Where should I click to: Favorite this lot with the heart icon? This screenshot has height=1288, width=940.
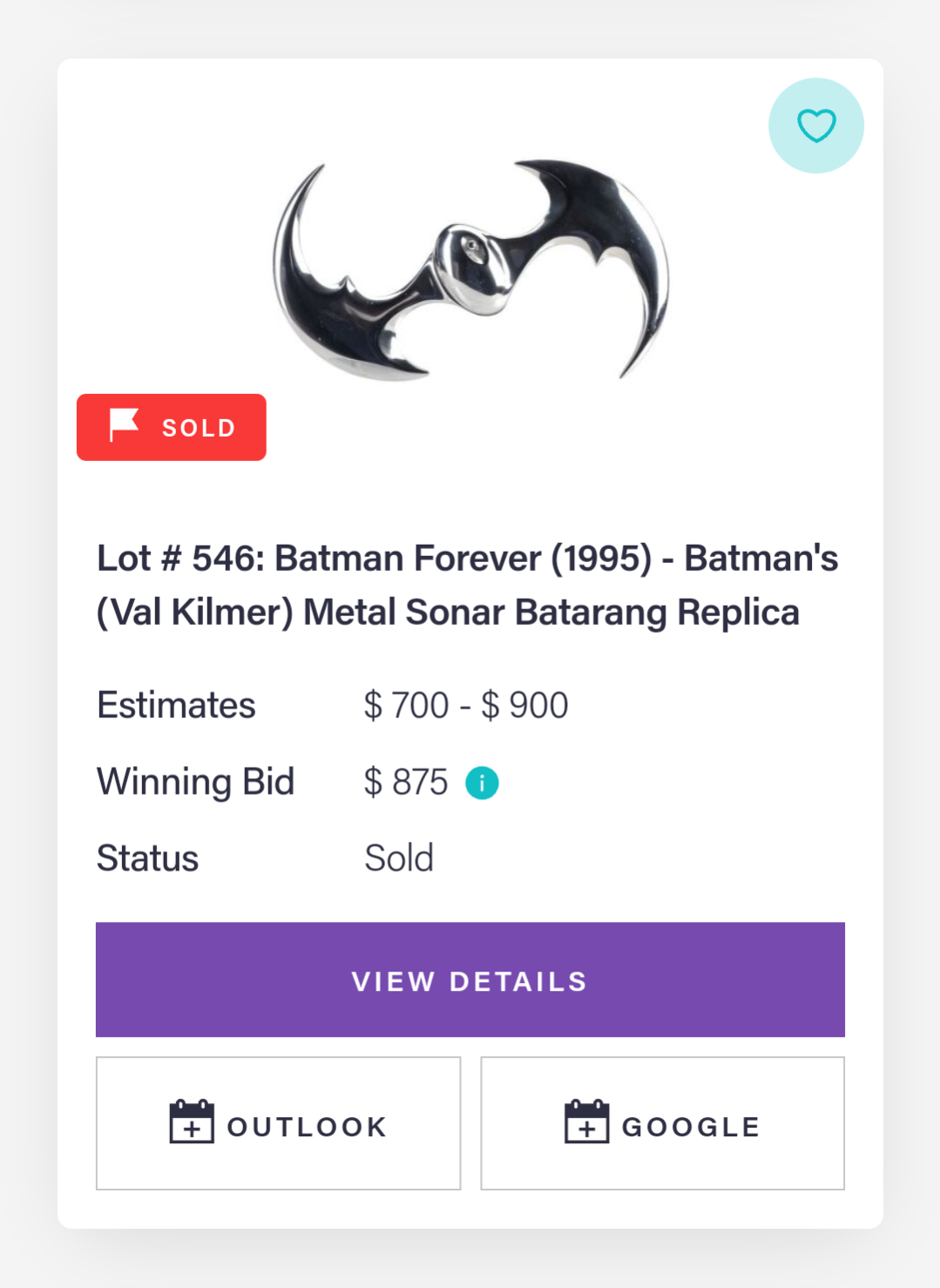tap(816, 125)
